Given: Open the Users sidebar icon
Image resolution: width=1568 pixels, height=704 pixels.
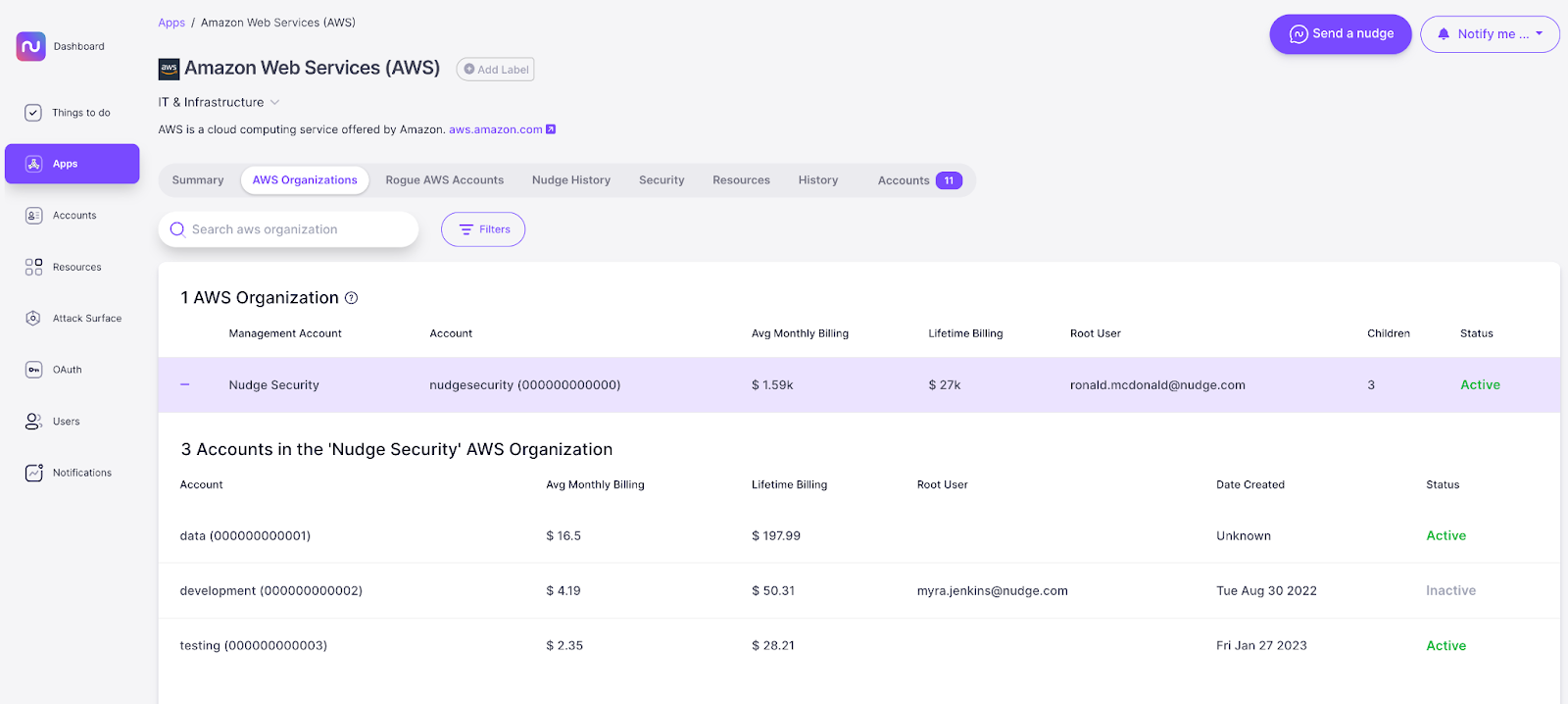Looking at the screenshot, I should pos(33,422).
